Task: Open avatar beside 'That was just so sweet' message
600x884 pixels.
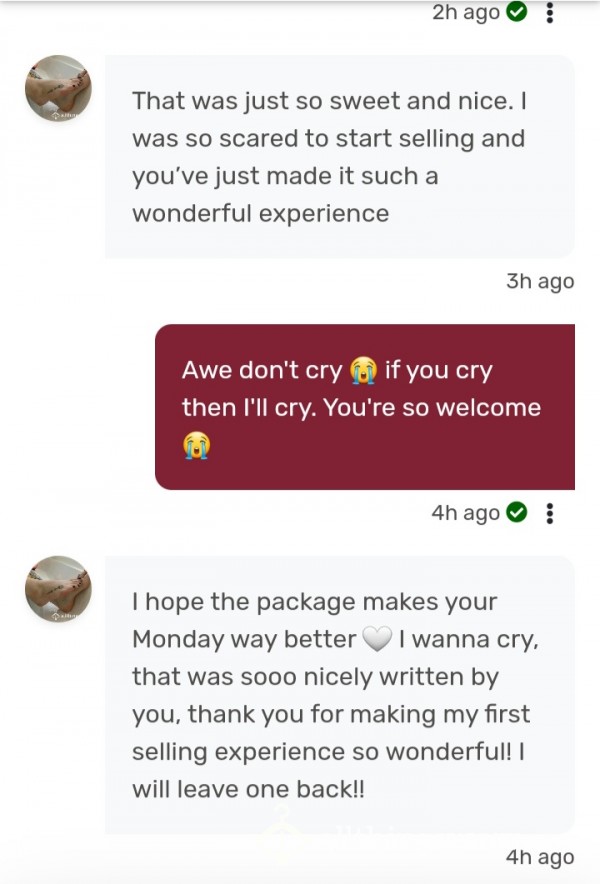Action: [x=58, y=89]
